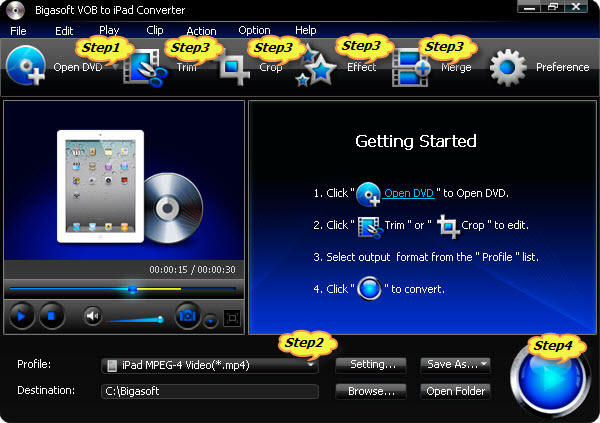Click the Getting Started heading

(416, 141)
